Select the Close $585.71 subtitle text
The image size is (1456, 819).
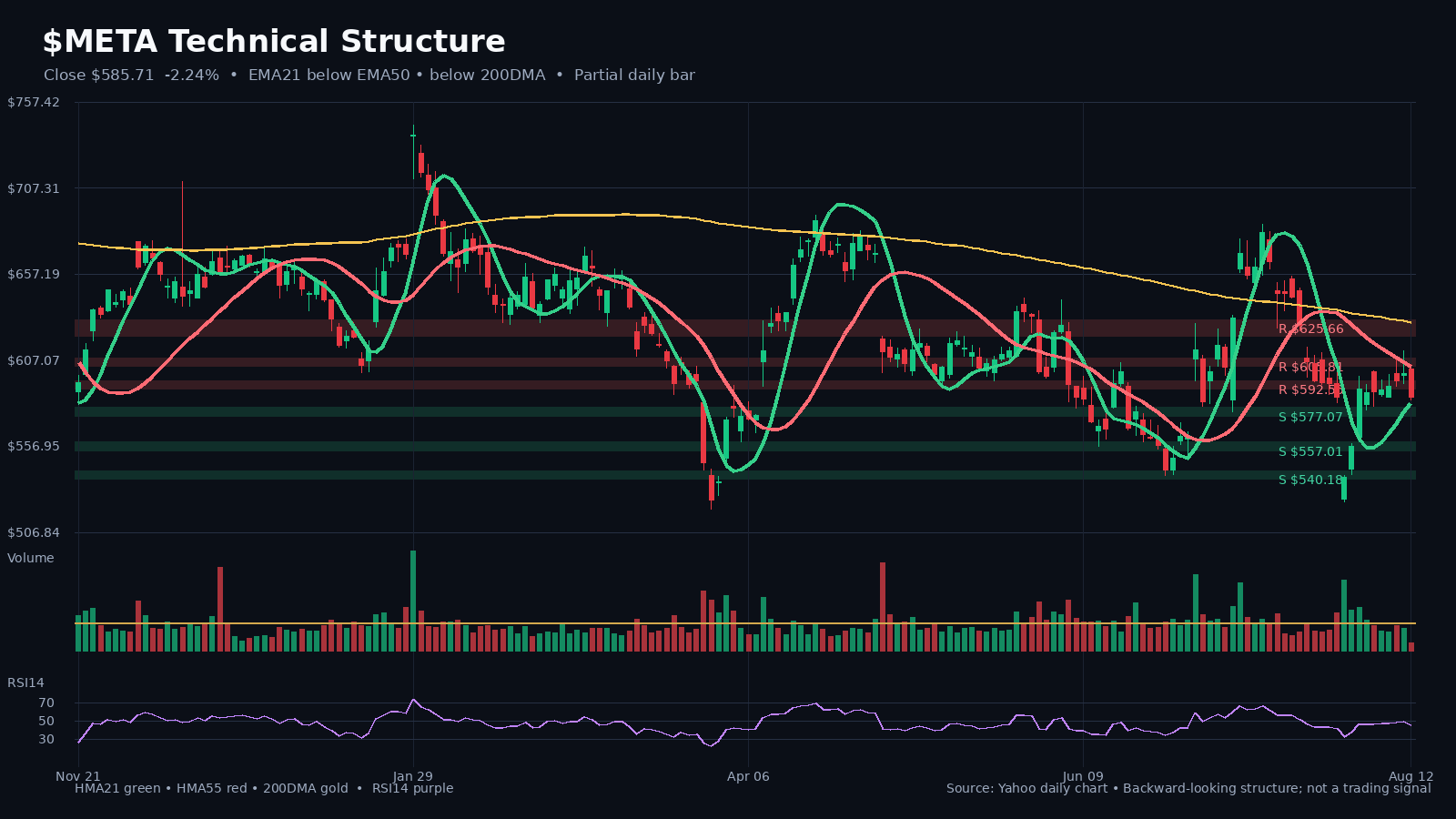(x=99, y=76)
